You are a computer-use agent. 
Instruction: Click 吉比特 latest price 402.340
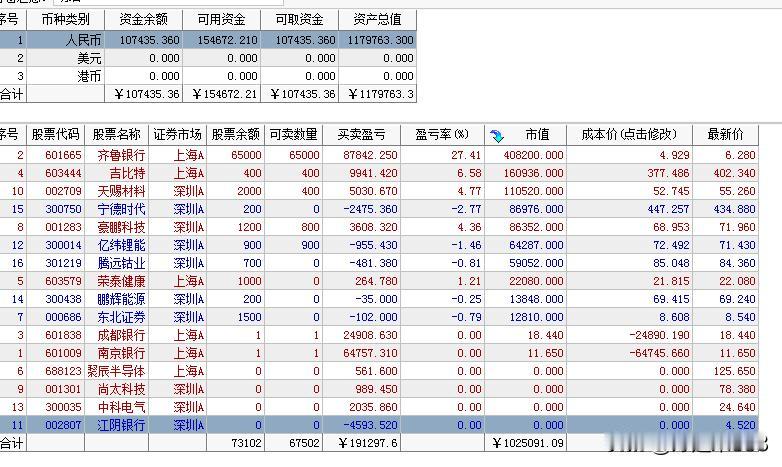point(734,173)
